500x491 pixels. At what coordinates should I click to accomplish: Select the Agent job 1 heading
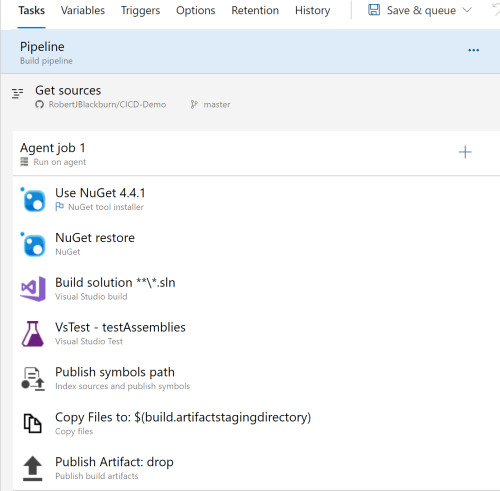53,148
